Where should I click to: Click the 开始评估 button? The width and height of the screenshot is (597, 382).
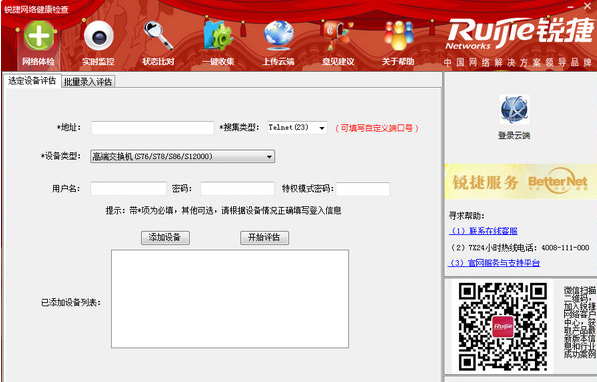(264, 238)
